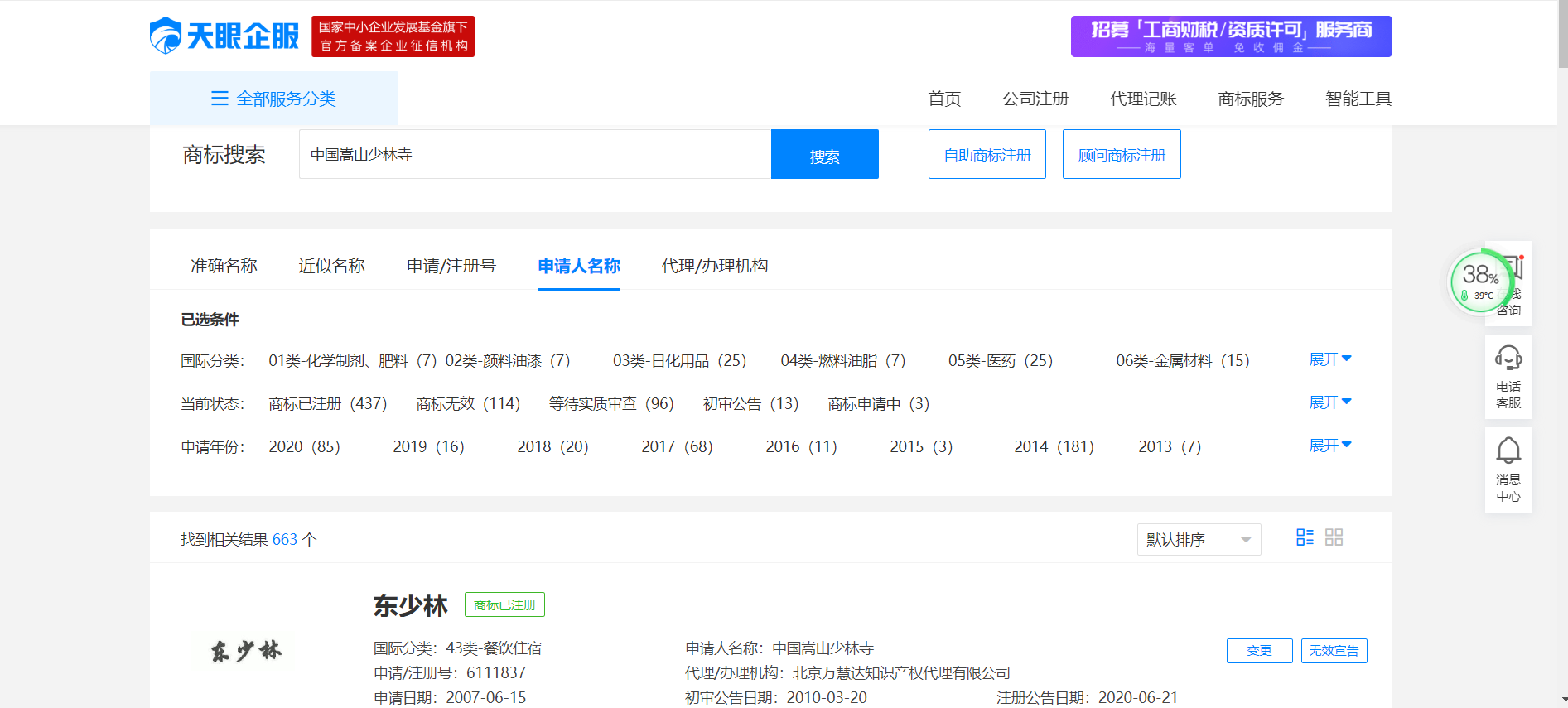
Task: Expand the 当前状态 filter row
Action: [x=1330, y=402]
